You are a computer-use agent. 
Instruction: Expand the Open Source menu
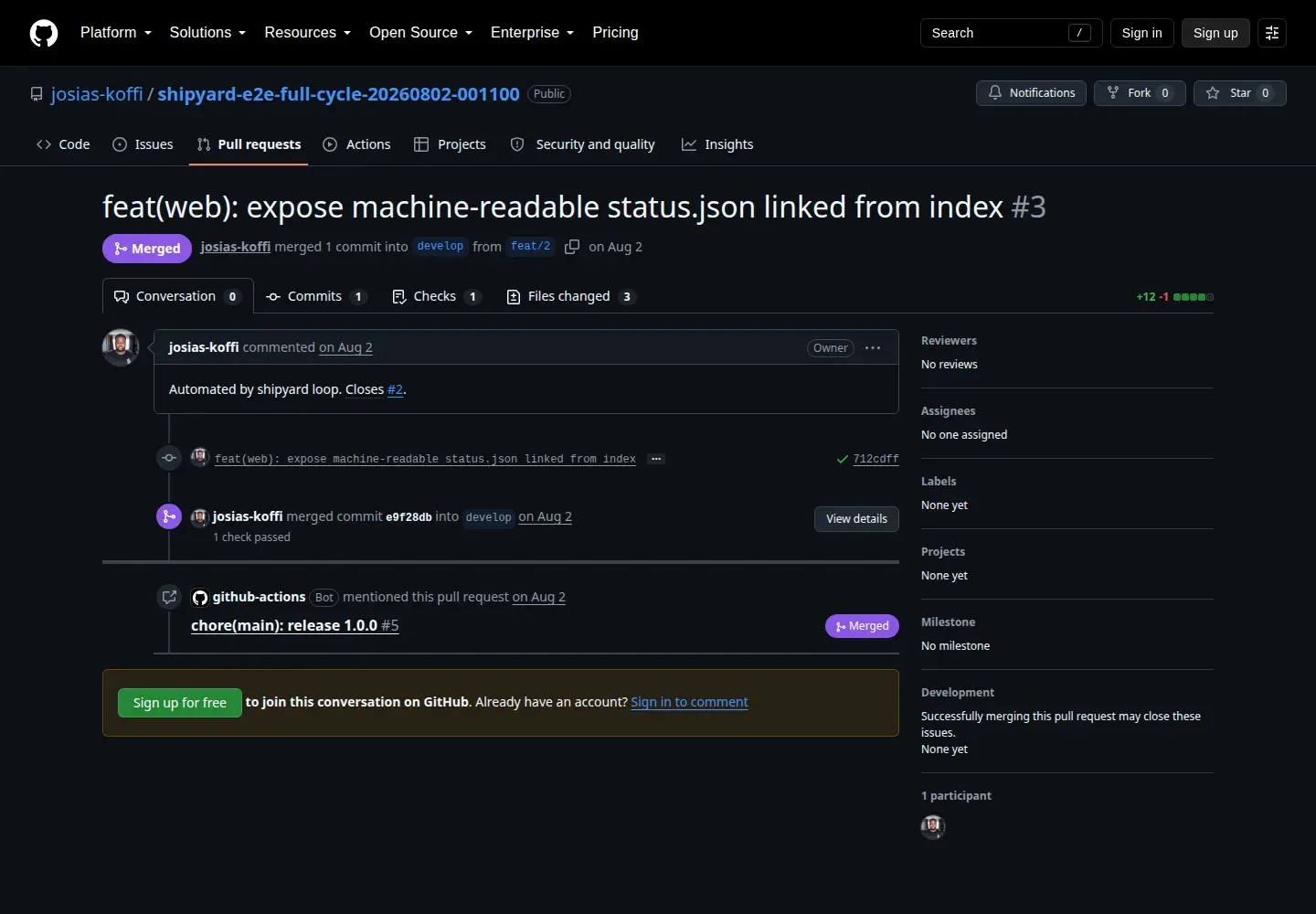(421, 33)
